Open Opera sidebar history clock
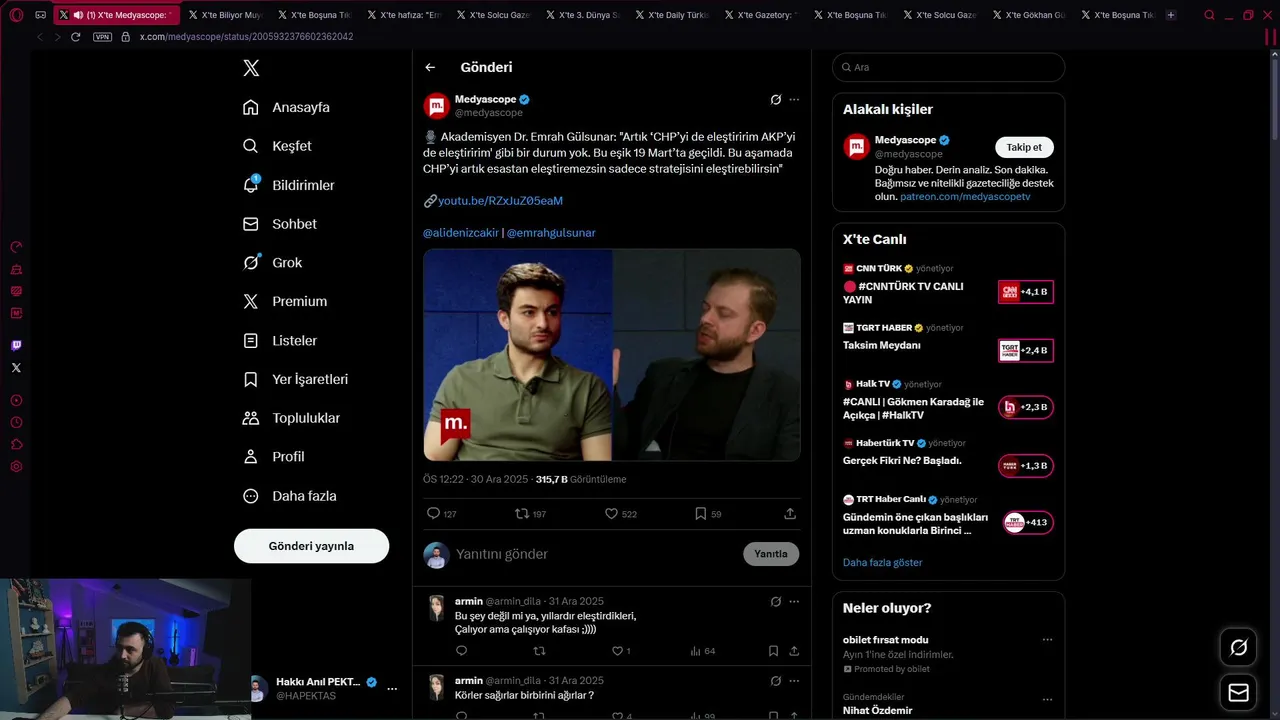This screenshot has height=720, width=1280. (16, 422)
